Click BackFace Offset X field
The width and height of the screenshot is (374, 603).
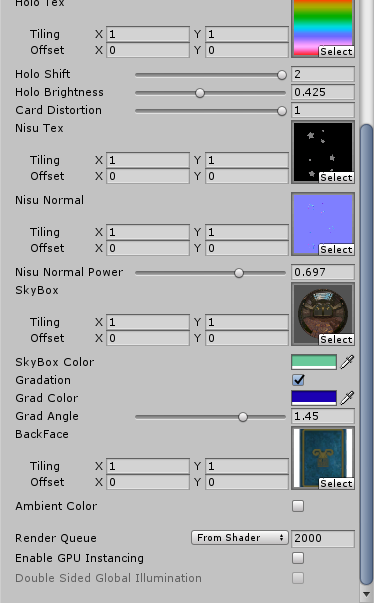pyautogui.click(x=148, y=482)
